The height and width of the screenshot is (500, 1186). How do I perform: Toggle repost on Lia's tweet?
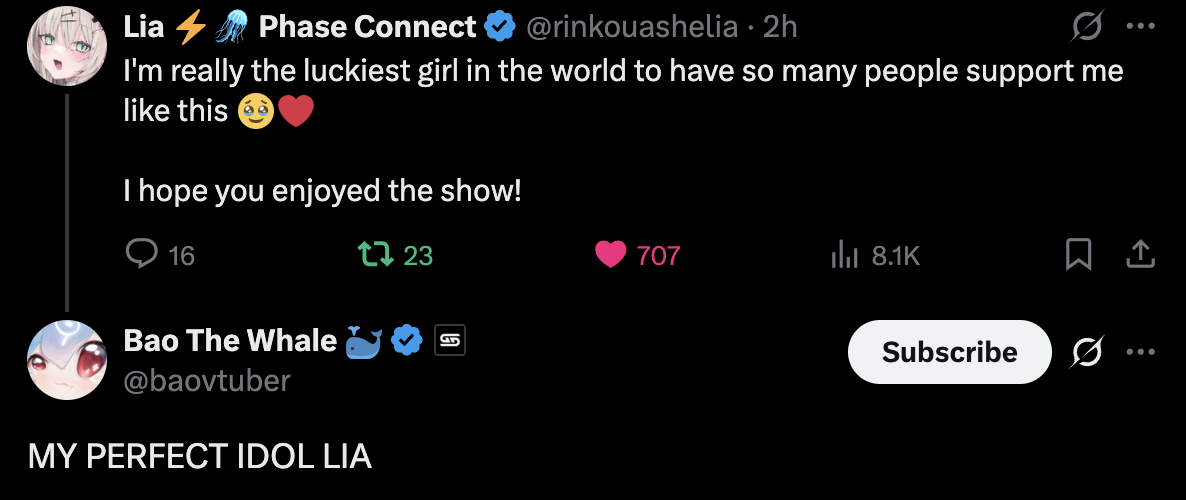click(x=376, y=255)
